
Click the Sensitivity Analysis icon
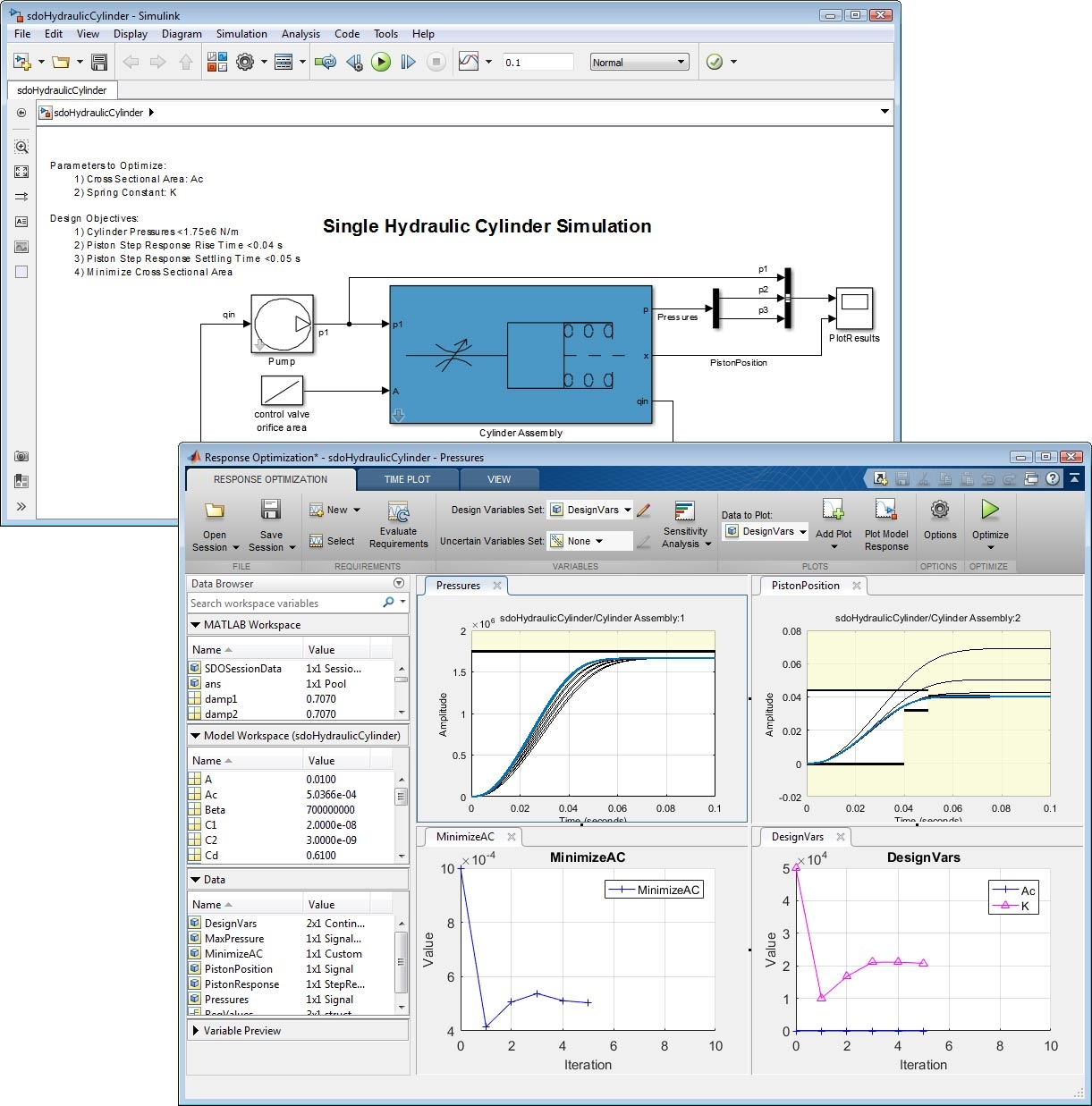click(x=685, y=511)
